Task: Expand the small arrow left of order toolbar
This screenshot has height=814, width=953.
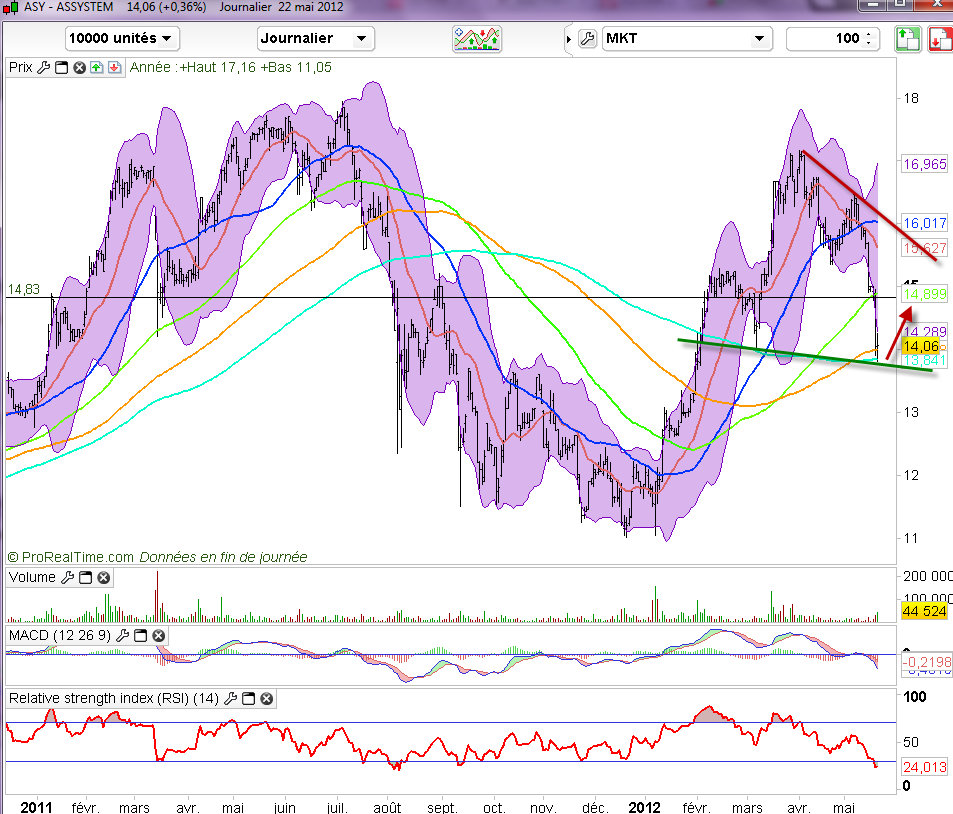Action: [569, 40]
